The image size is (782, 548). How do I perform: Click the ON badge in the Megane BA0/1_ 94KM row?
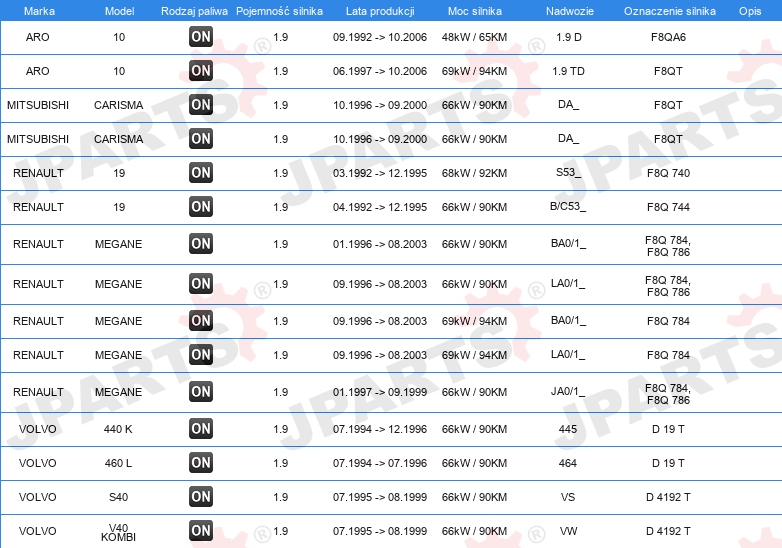[201, 321]
